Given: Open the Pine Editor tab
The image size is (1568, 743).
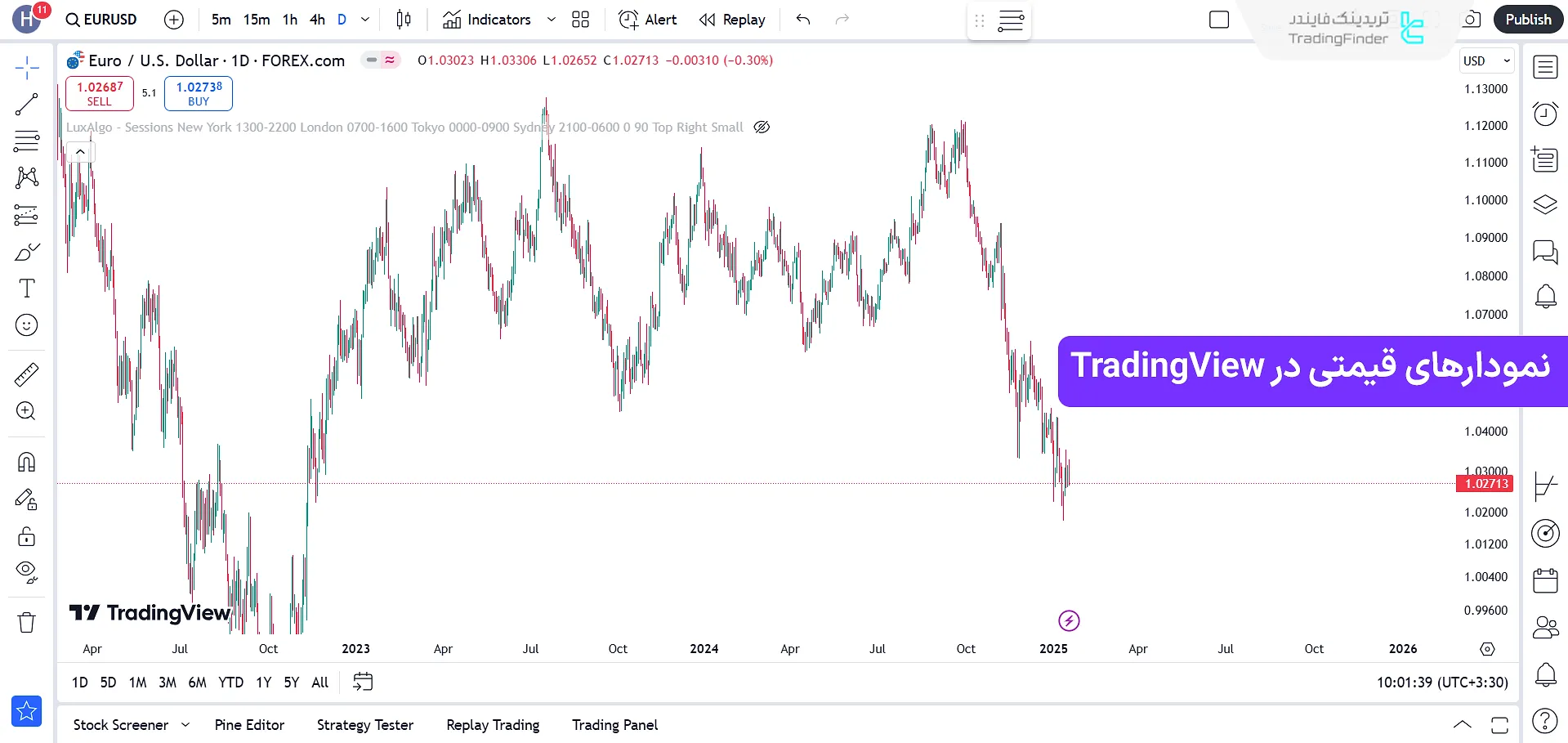Looking at the screenshot, I should pyautogui.click(x=249, y=725).
